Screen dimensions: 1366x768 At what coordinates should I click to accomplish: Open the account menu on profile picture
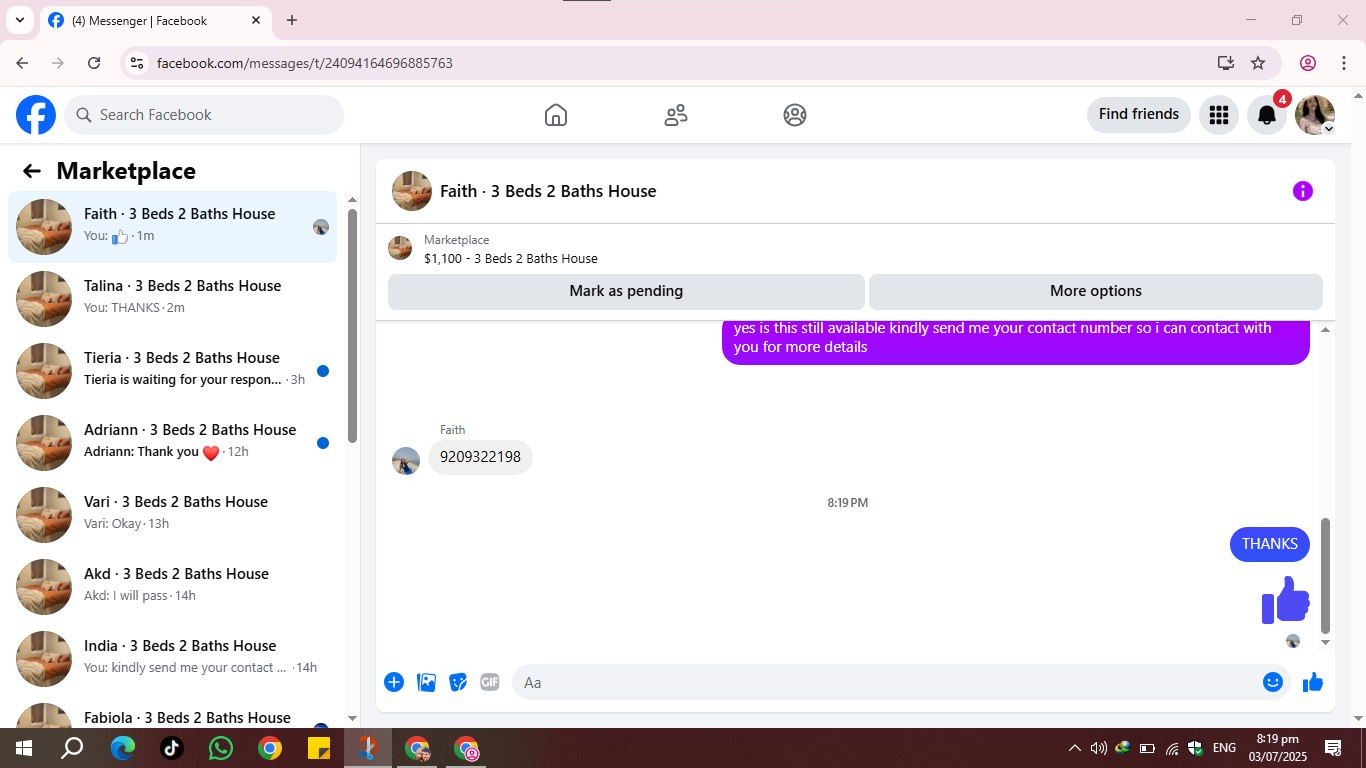pos(1315,115)
